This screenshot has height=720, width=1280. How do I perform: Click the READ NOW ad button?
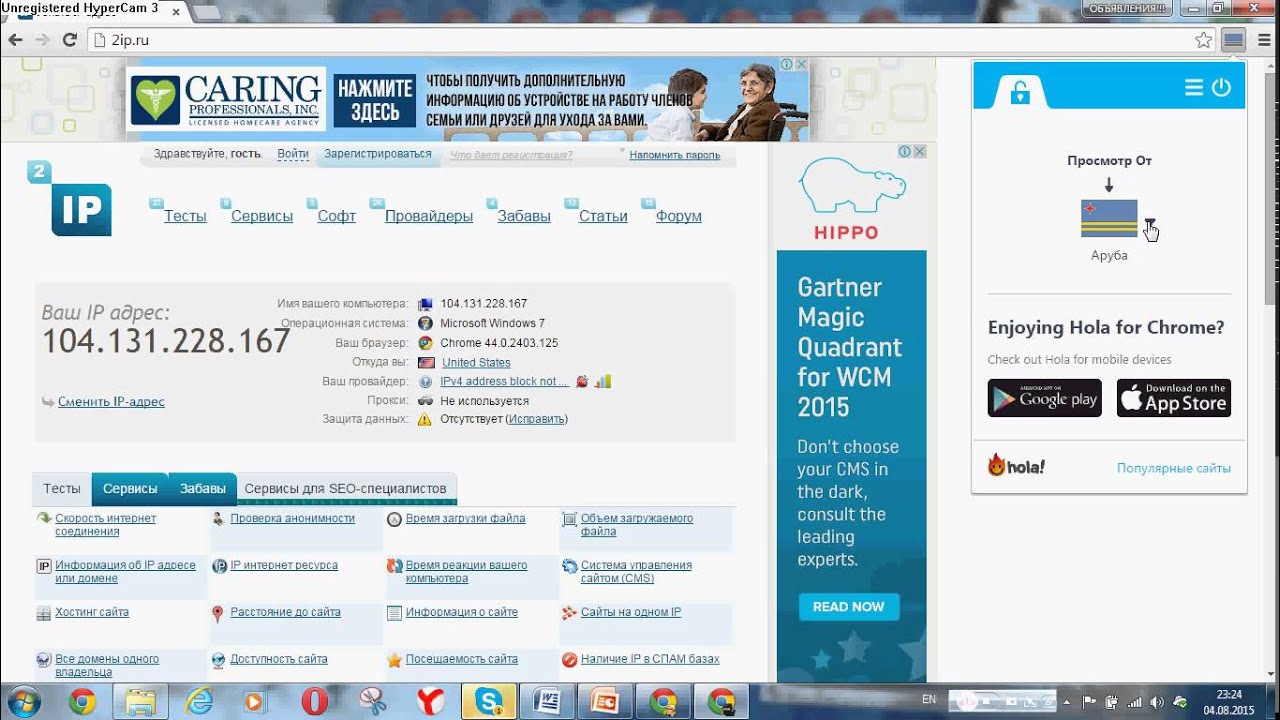point(849,607)
